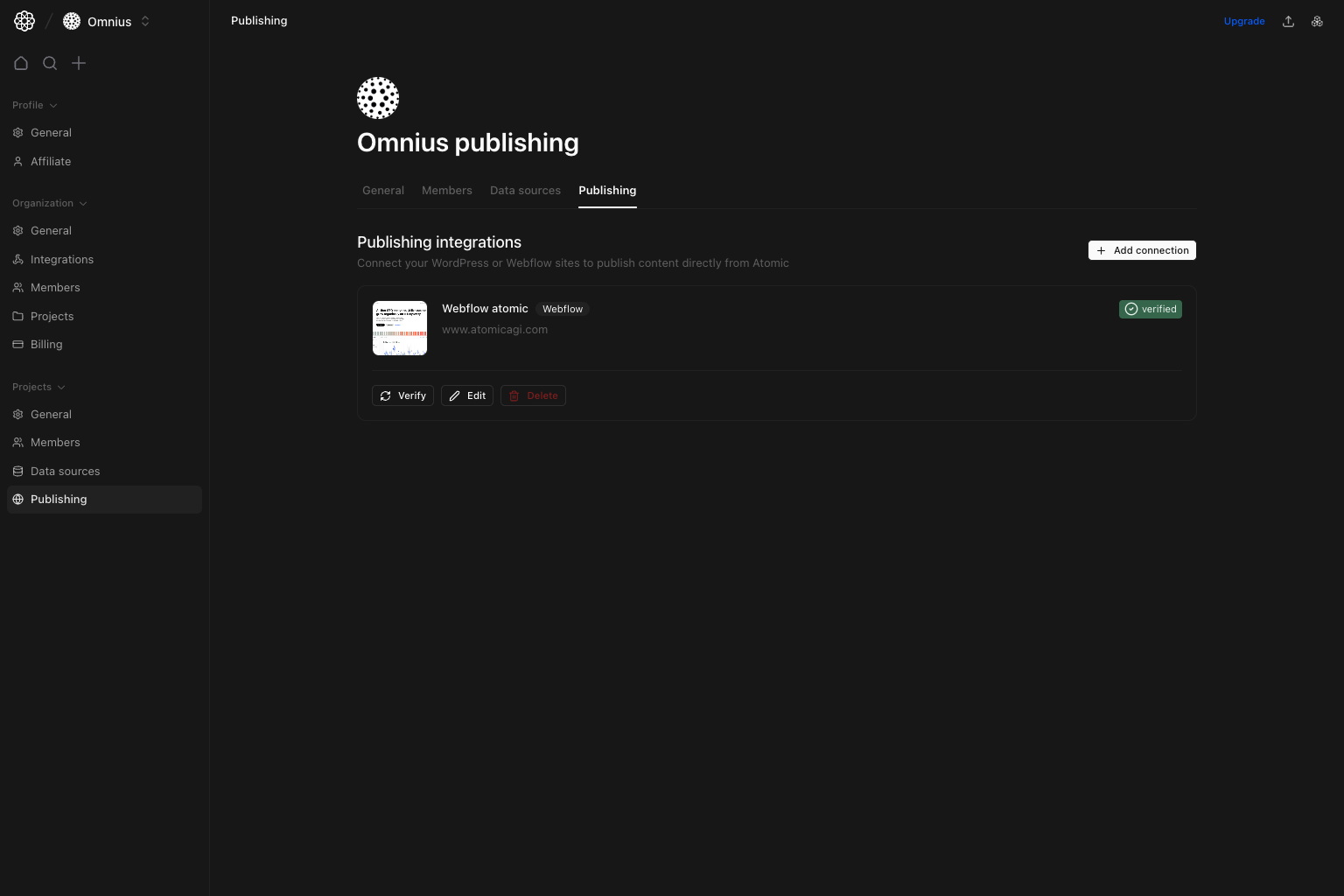Verify the Webflow atomic connection
1344x896 pixels.
click(x=402, y=395)
